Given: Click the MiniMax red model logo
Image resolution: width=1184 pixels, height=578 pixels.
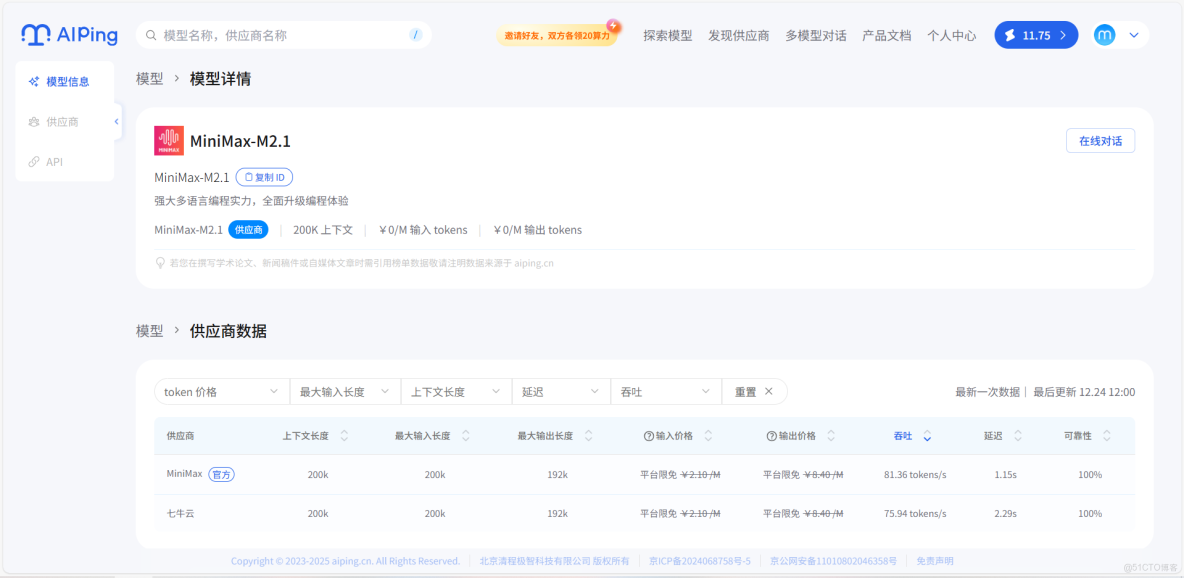Looking at the screenshot, I should [169, 140].
